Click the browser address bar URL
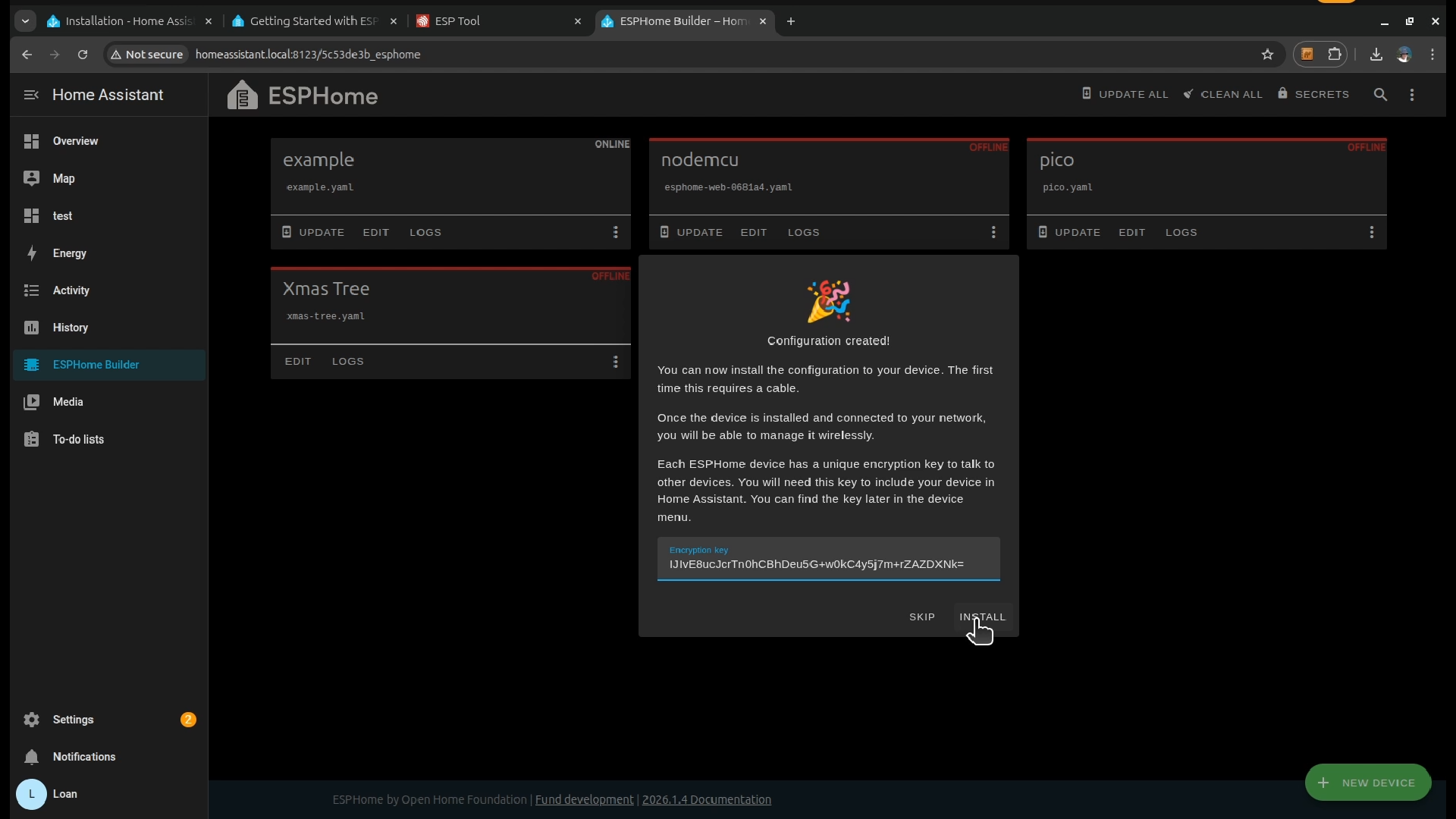 click(308, 55)
